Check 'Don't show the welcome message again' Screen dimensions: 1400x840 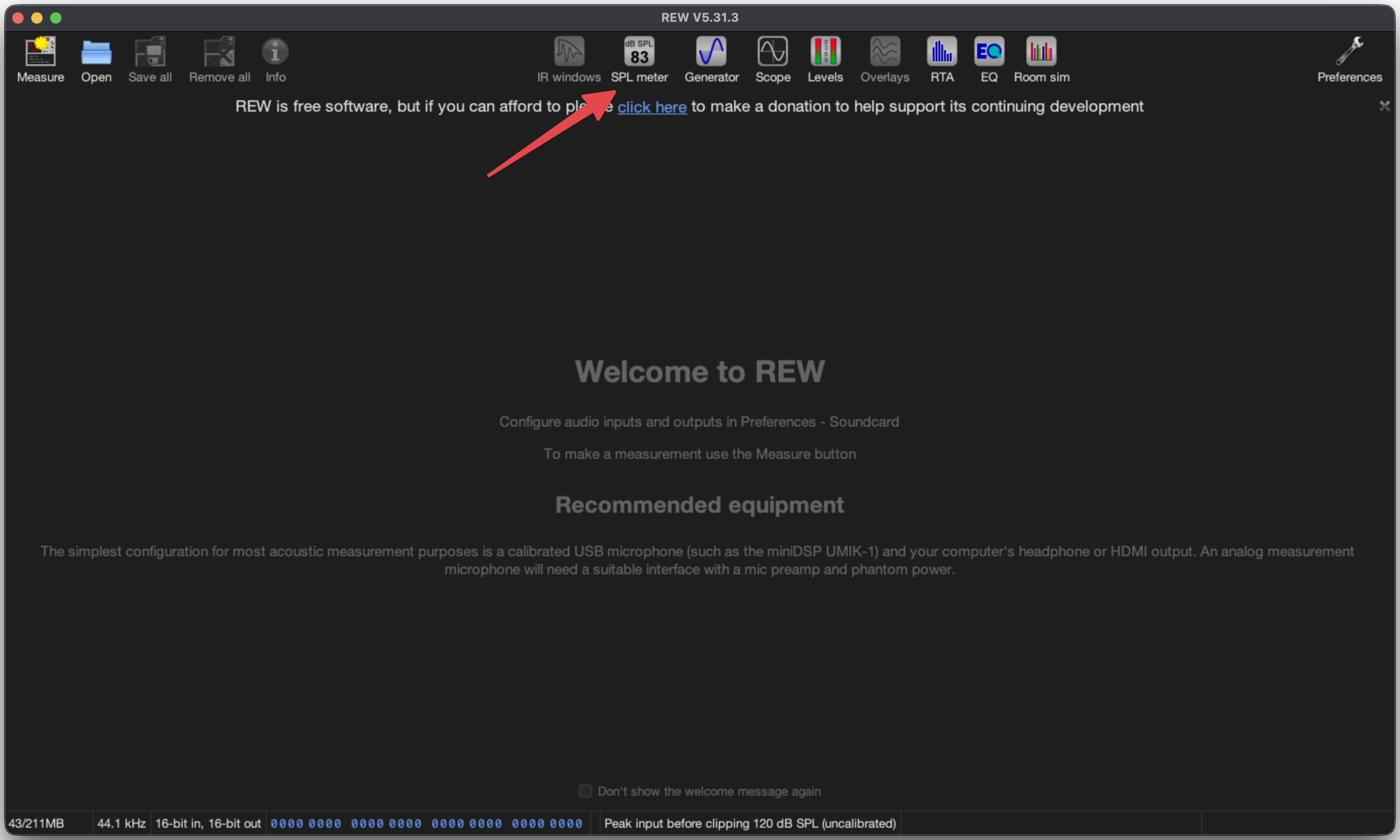585,791
